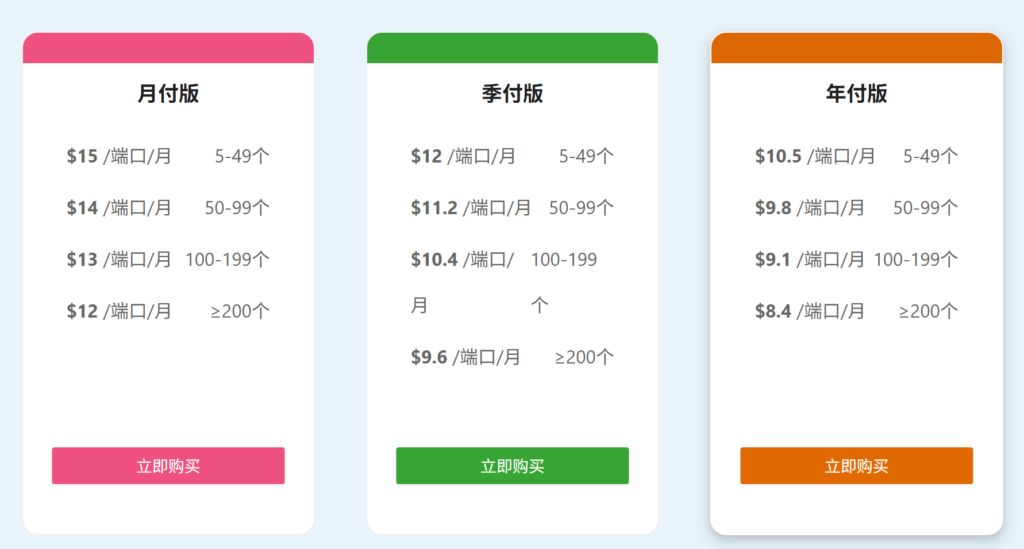
Task: Click the pink 立即购买 button for 月付版
Action: point(168,466)
